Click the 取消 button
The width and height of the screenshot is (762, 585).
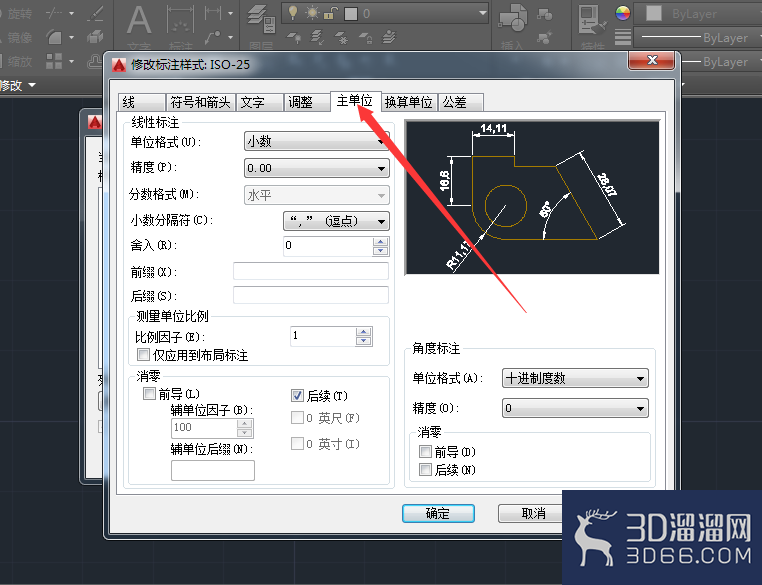click(x=534, y=513)
